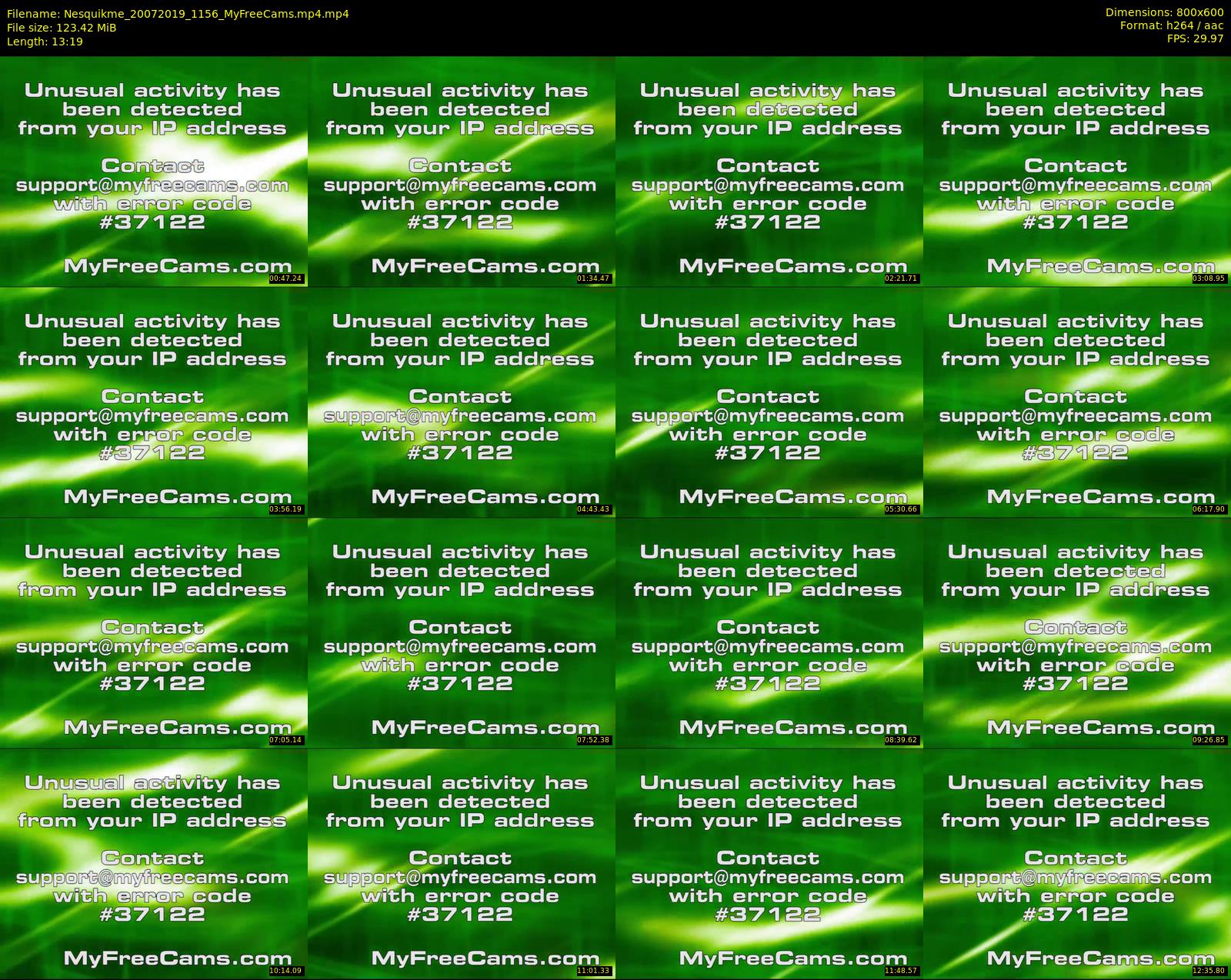The width and height of the screenshot is (1231, 980).
Task: Select the thumbnail timestamped 08:39.62
Action: tap(769, 632)
